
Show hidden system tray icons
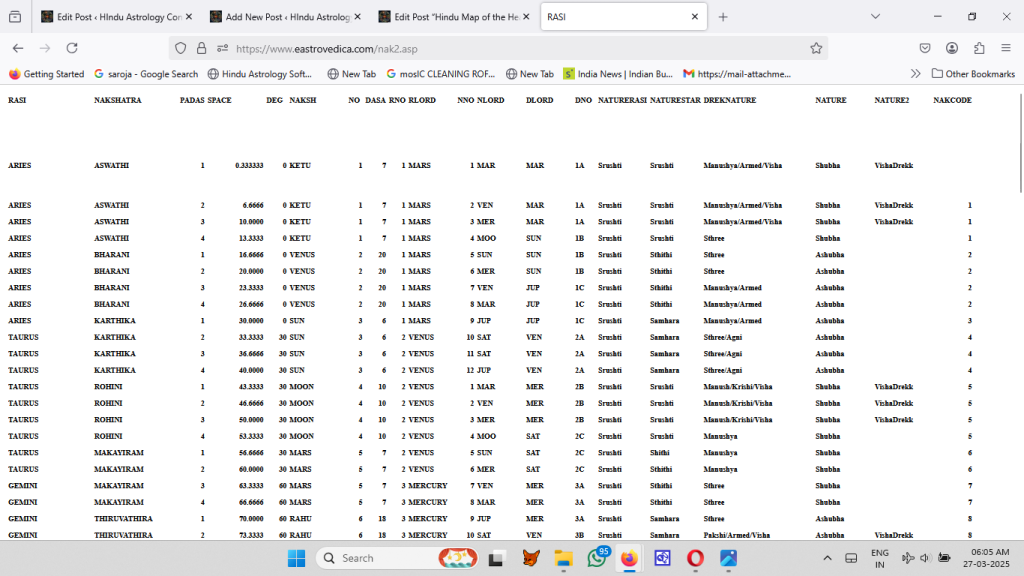click(x=827, y=558)
